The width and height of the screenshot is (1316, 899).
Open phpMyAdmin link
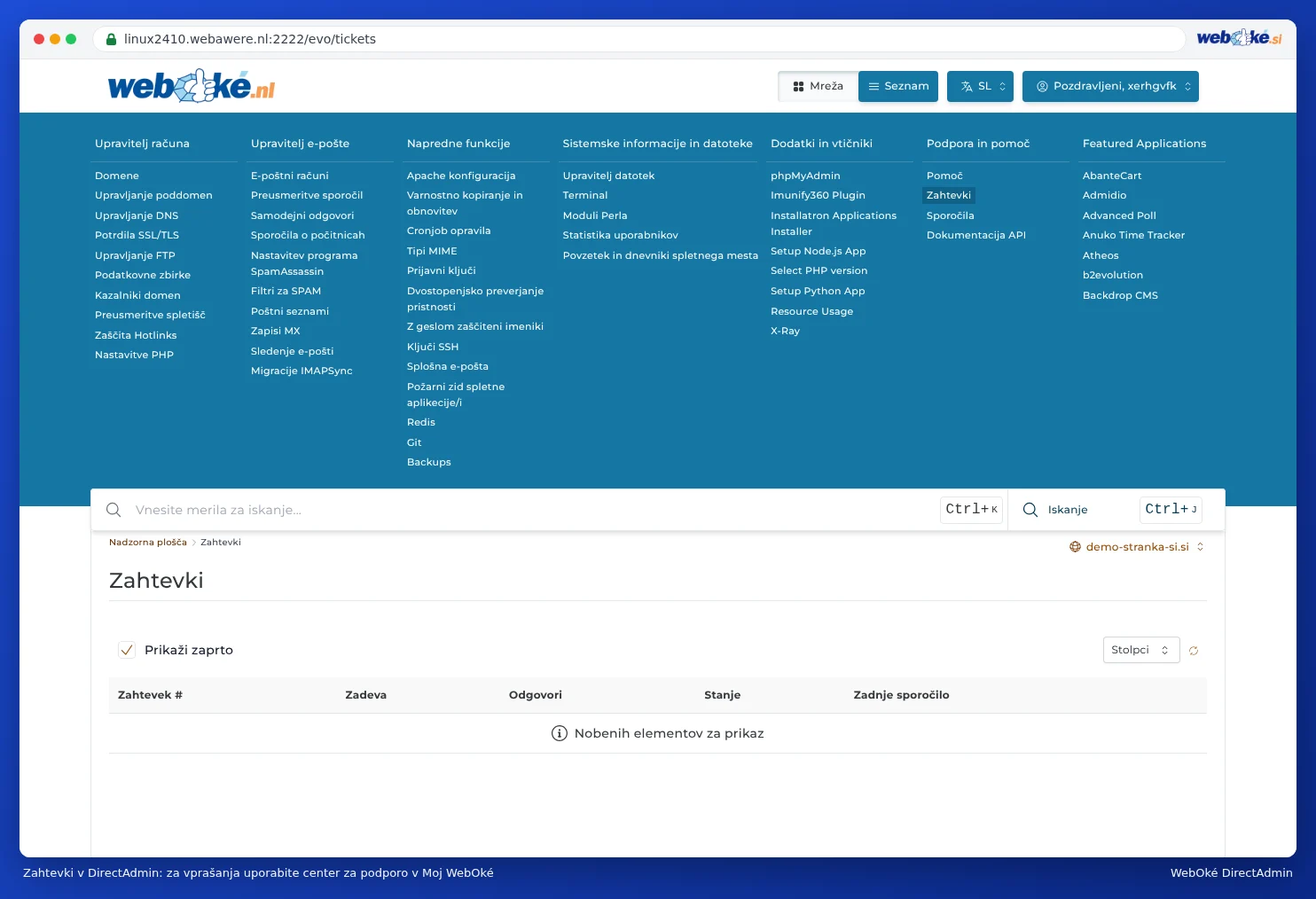[805, 176]
